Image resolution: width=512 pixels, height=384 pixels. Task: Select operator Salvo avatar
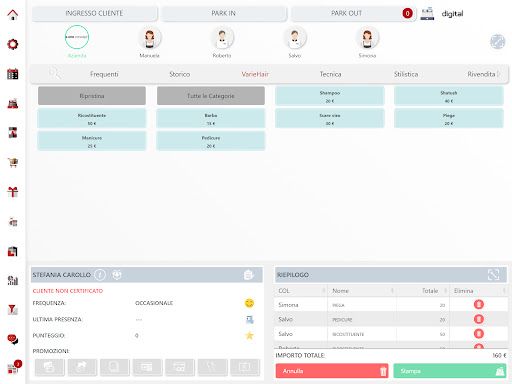click(295, 38)
